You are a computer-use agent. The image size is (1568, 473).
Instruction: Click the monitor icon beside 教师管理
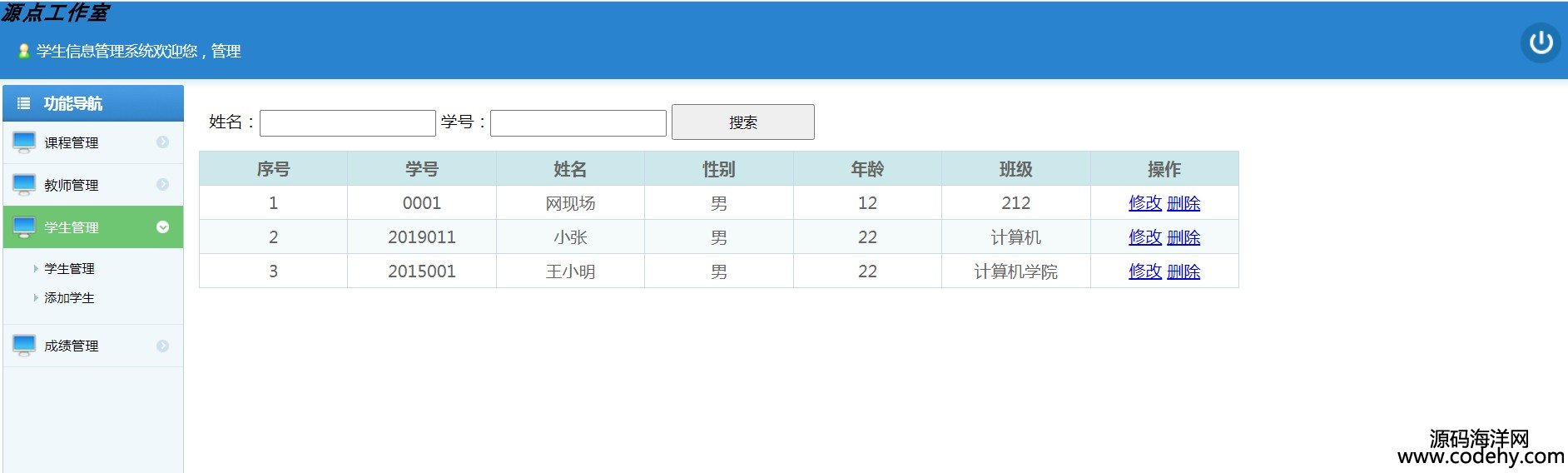coord(24,185)
